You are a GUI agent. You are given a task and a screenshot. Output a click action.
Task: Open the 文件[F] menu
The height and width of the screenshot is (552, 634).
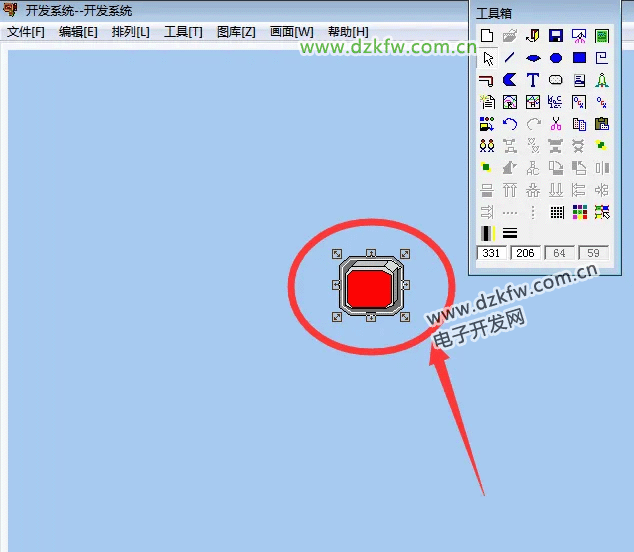pos(26,32)
